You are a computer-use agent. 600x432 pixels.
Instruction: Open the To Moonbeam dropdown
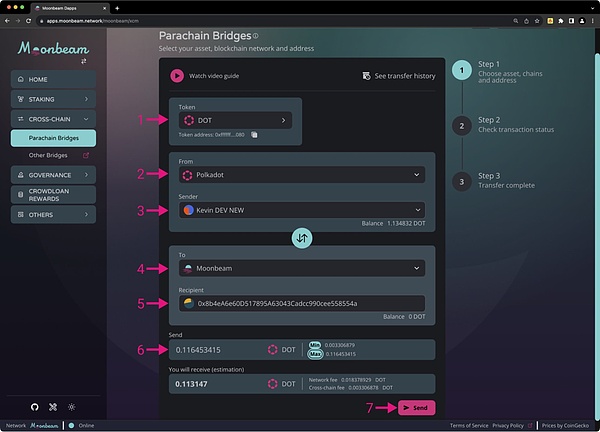click(x=300, y=268)
